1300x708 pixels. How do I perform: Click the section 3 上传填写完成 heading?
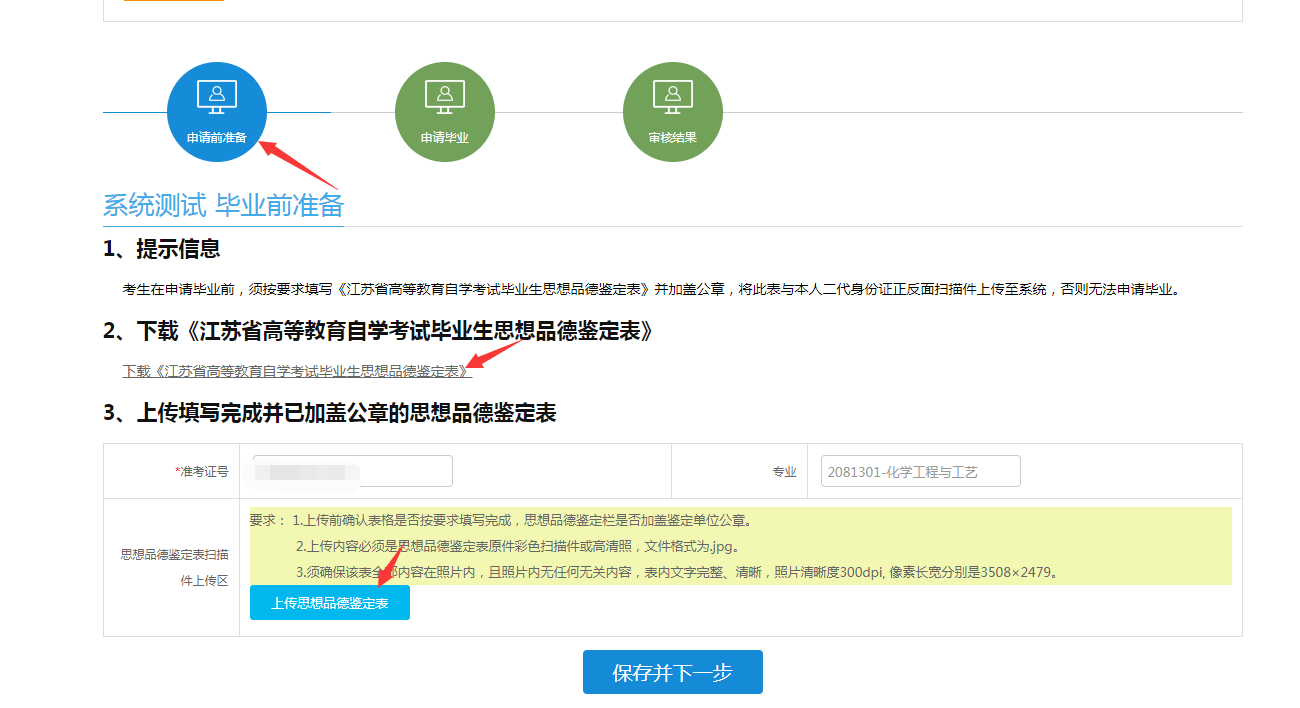coord(330,412)
